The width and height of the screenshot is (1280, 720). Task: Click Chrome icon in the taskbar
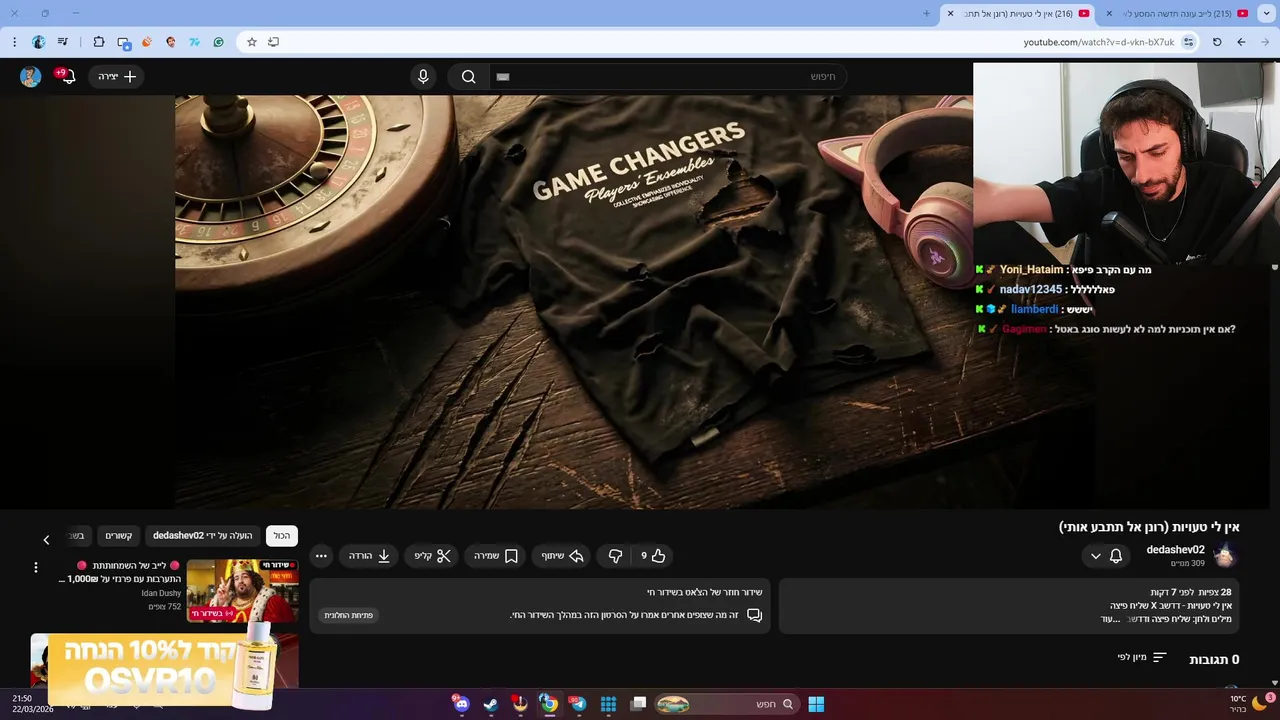[x=549, y=704]
